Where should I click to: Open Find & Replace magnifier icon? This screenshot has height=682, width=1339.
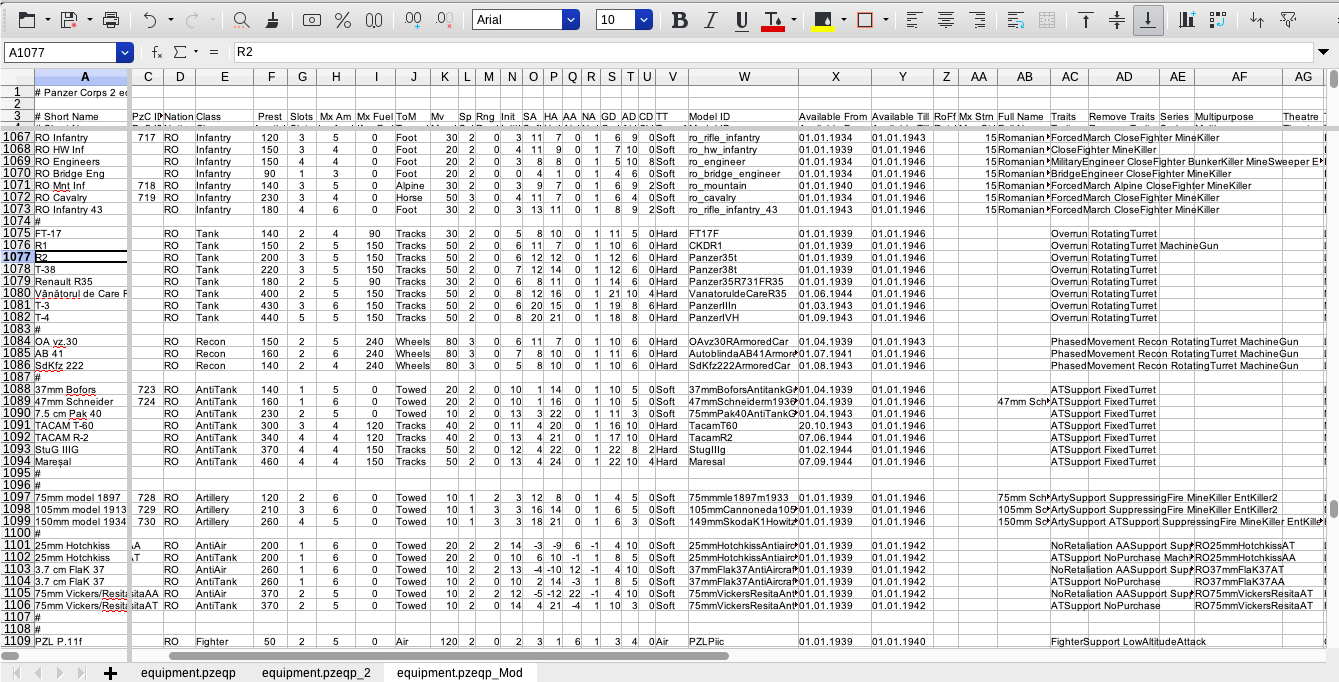coord(241,20)
